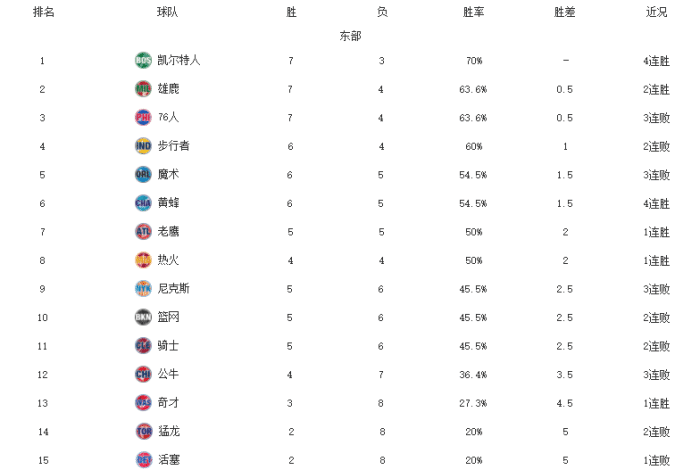Open the 活塞 team link
Image resolution: width=700 pixels, height=470 pixels.
point(169,459)
